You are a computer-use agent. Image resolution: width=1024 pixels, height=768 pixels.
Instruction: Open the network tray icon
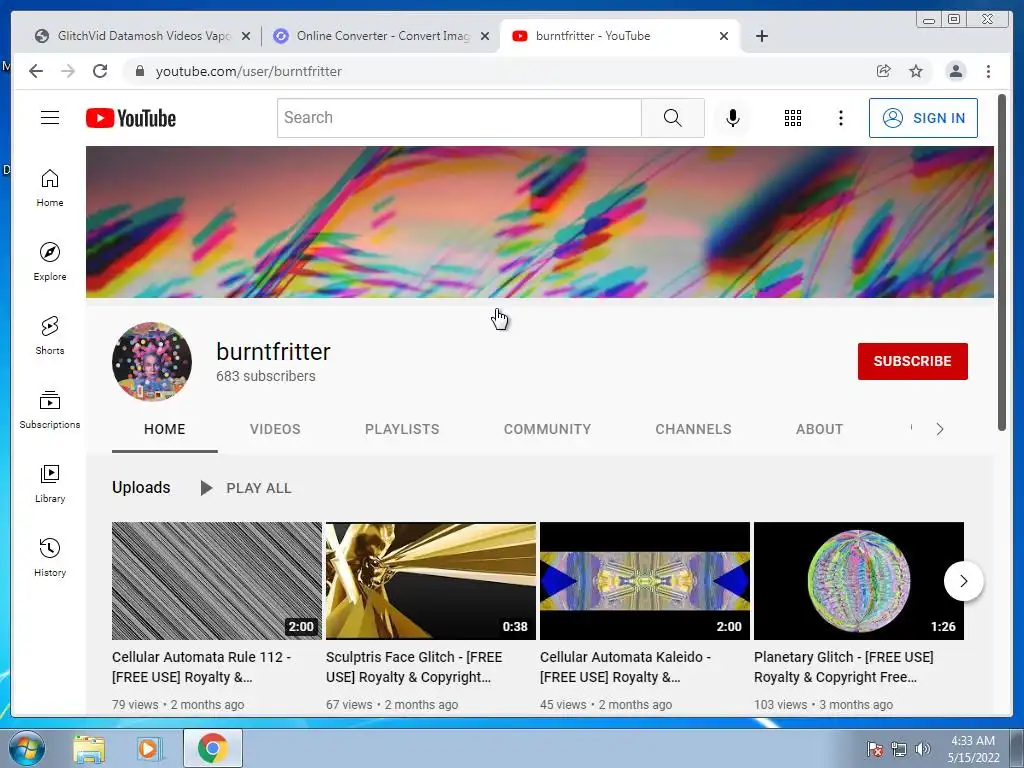[x=899, y=749]
